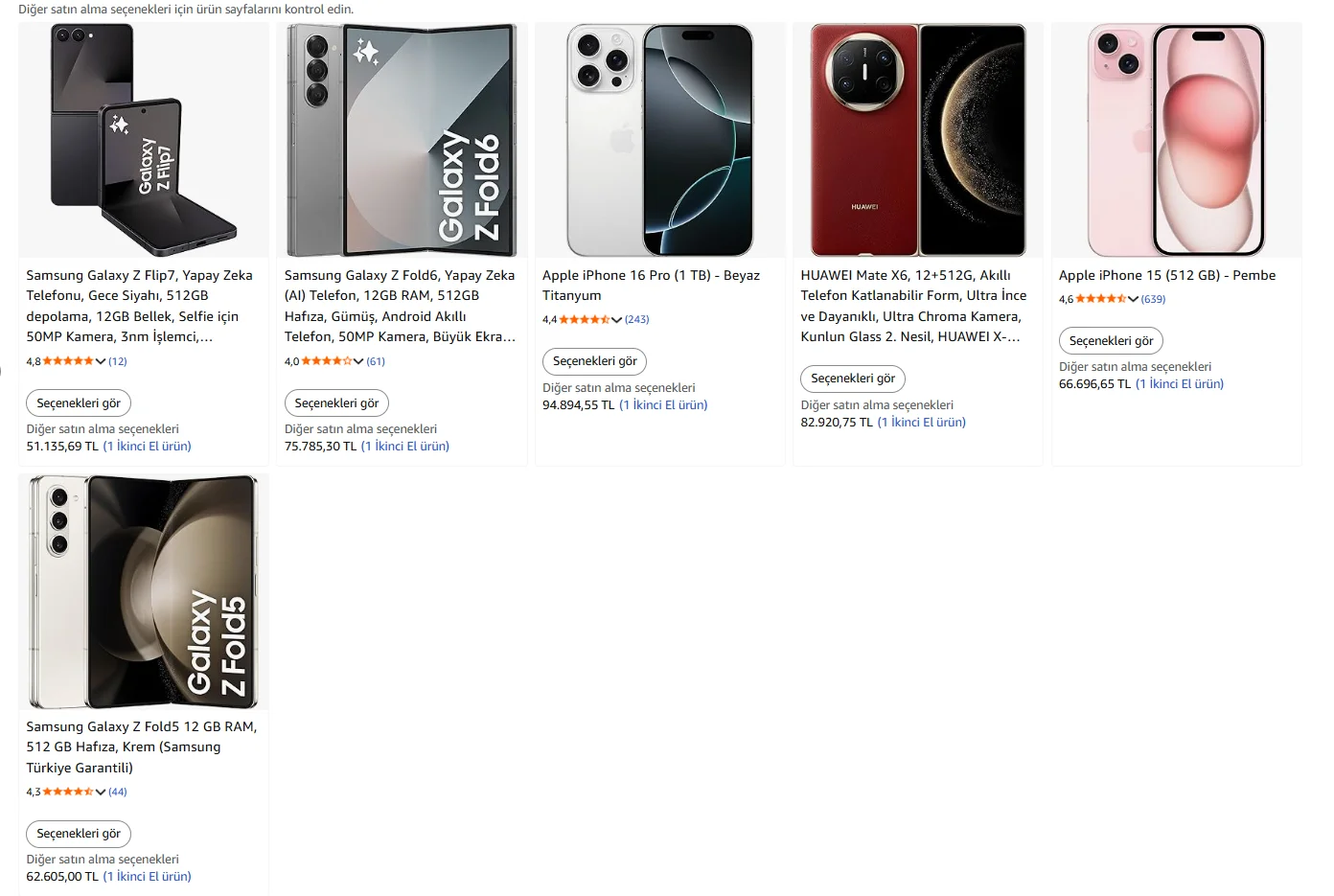Expand rating chevron for Galaxy Z Fold6

click(358, 361)
